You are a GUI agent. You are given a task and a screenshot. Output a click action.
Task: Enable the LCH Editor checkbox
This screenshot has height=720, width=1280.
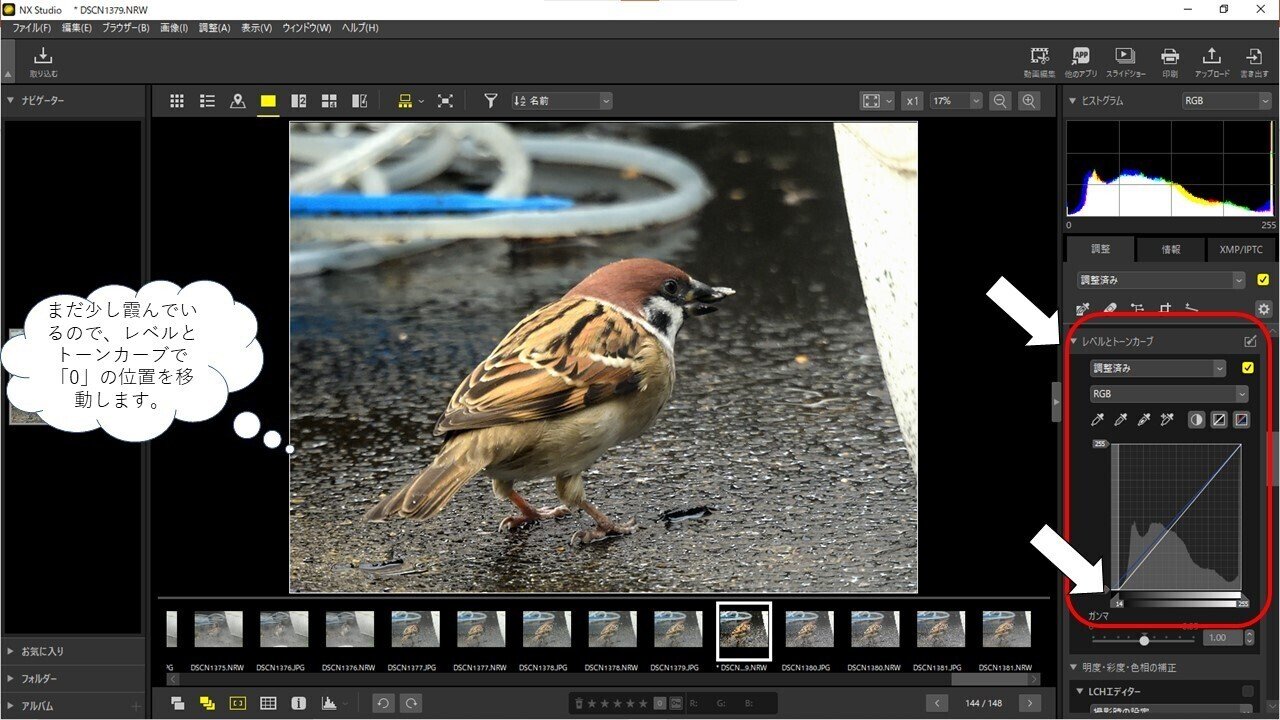click(1247, 691)
